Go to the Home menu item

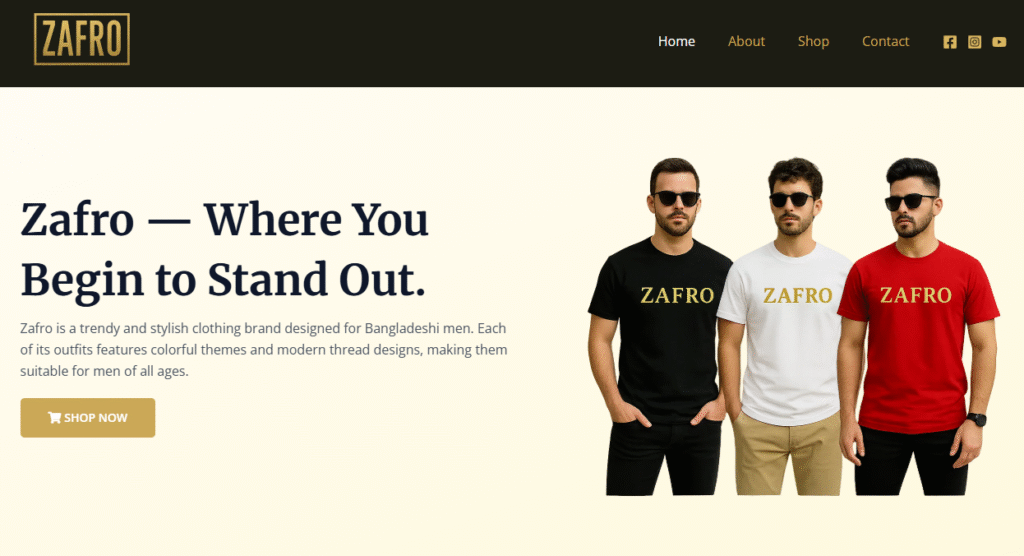pos(676,41)
